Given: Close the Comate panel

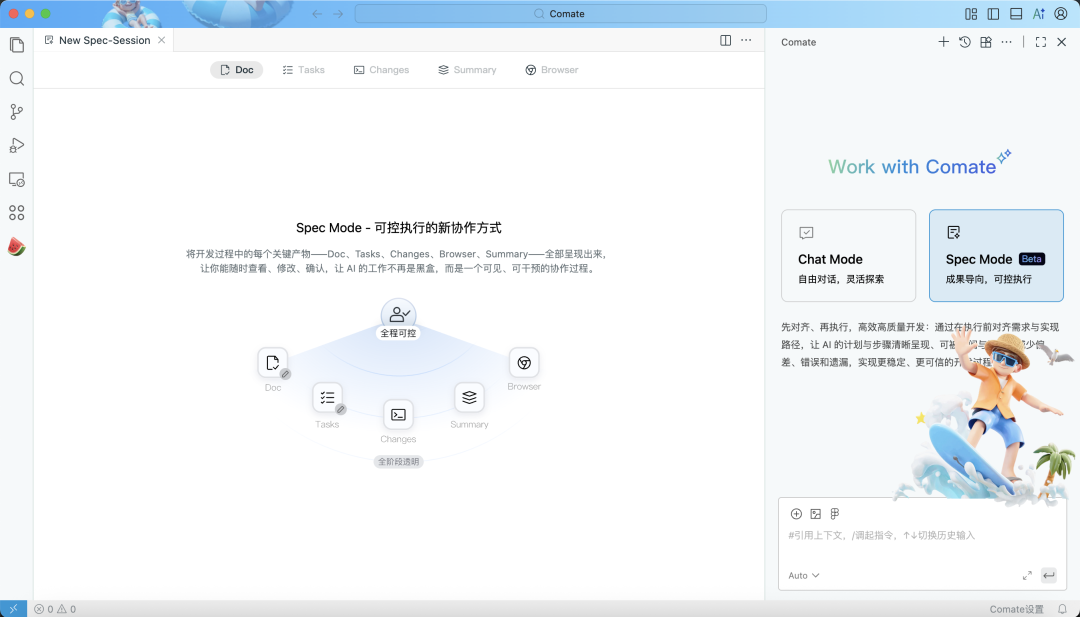Looking at the screenshot, I should tap(1061, 42).
